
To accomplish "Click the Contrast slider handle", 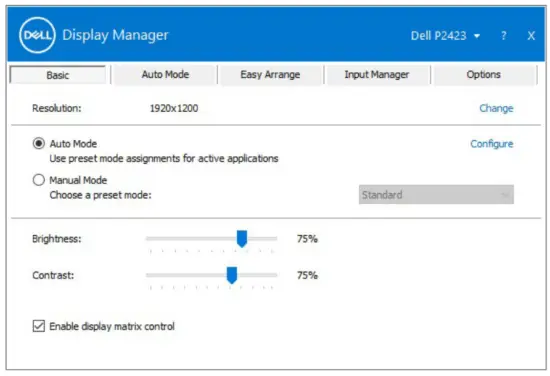I will pos(232,275).
